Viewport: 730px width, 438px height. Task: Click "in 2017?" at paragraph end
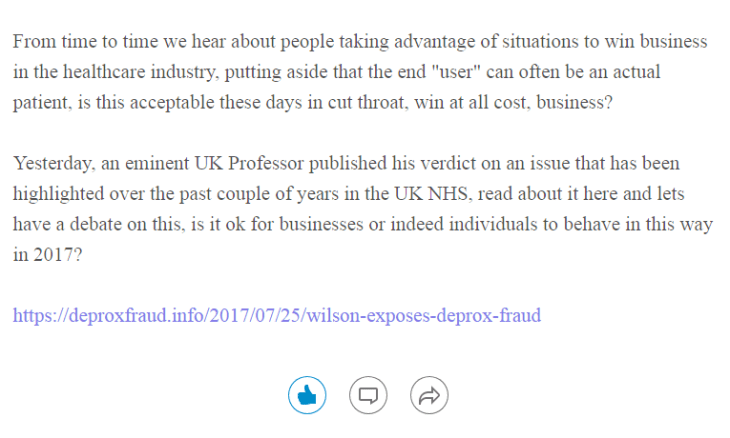[47, 254]
